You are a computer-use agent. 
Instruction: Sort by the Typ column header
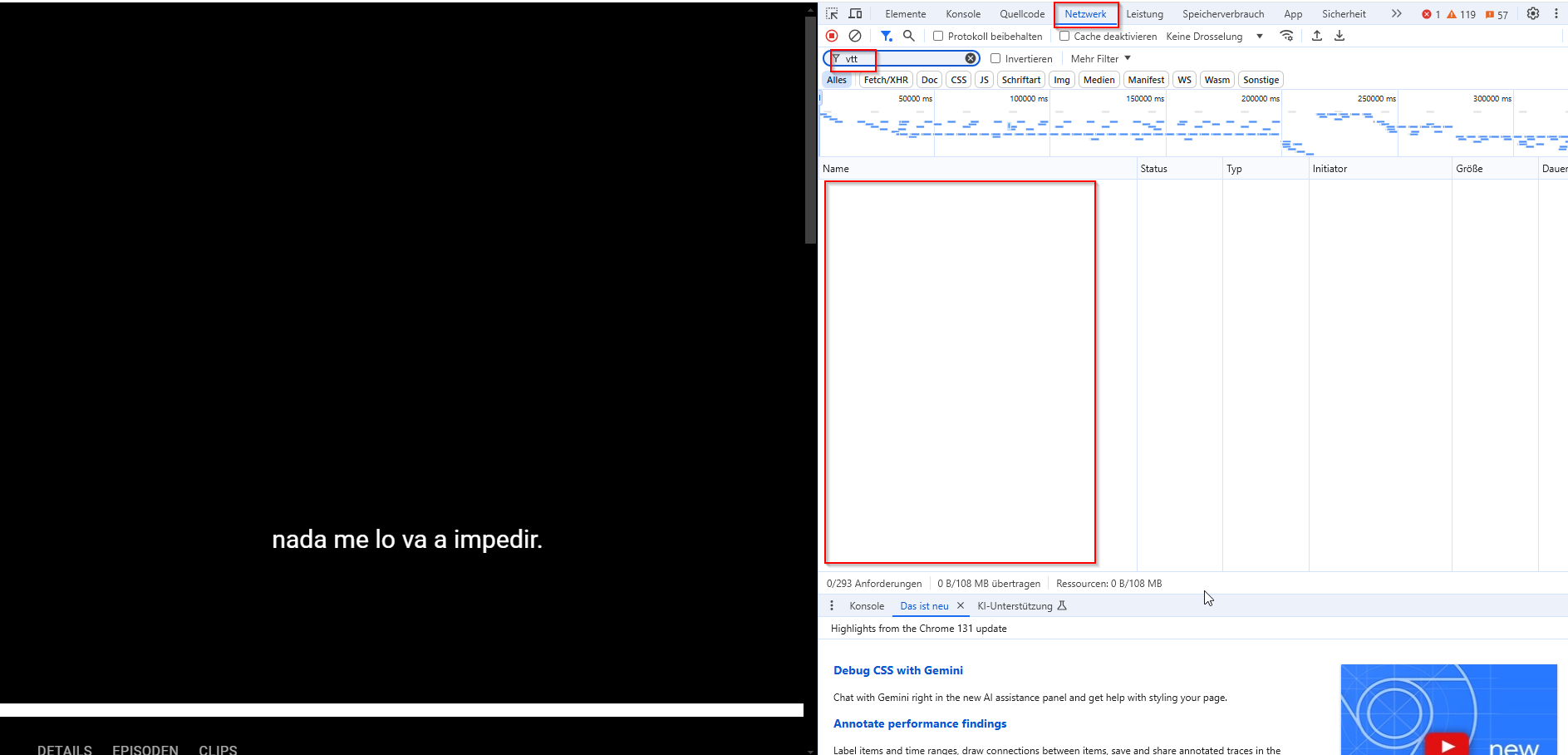point(1266,168)
